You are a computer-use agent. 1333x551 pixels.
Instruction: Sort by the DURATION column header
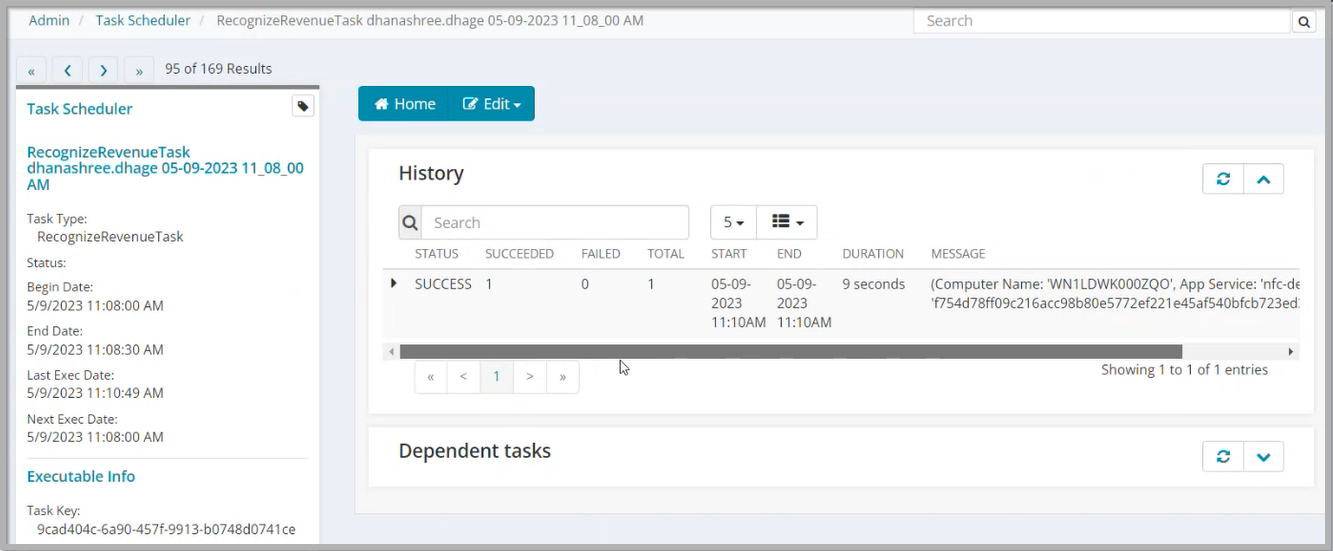(x=873, y=254)
